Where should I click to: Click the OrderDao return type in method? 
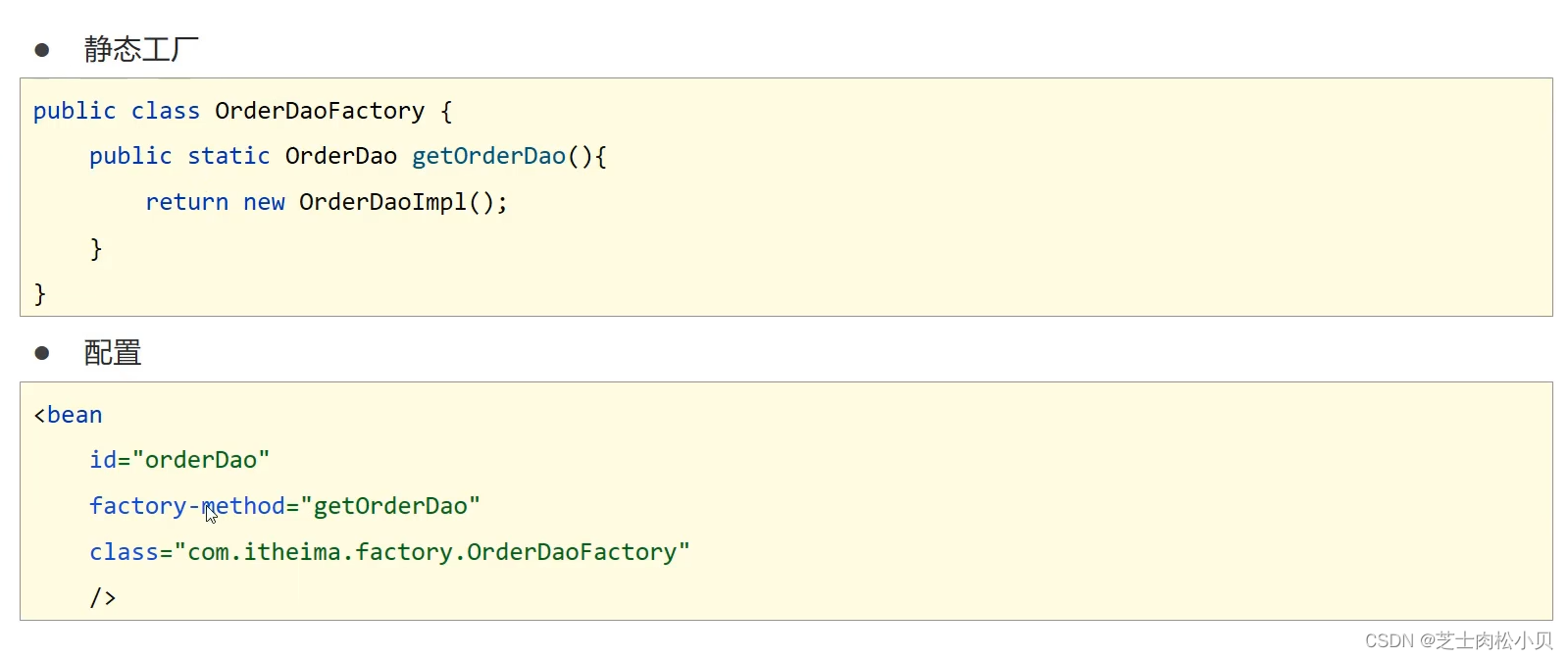tap(341, 156)
